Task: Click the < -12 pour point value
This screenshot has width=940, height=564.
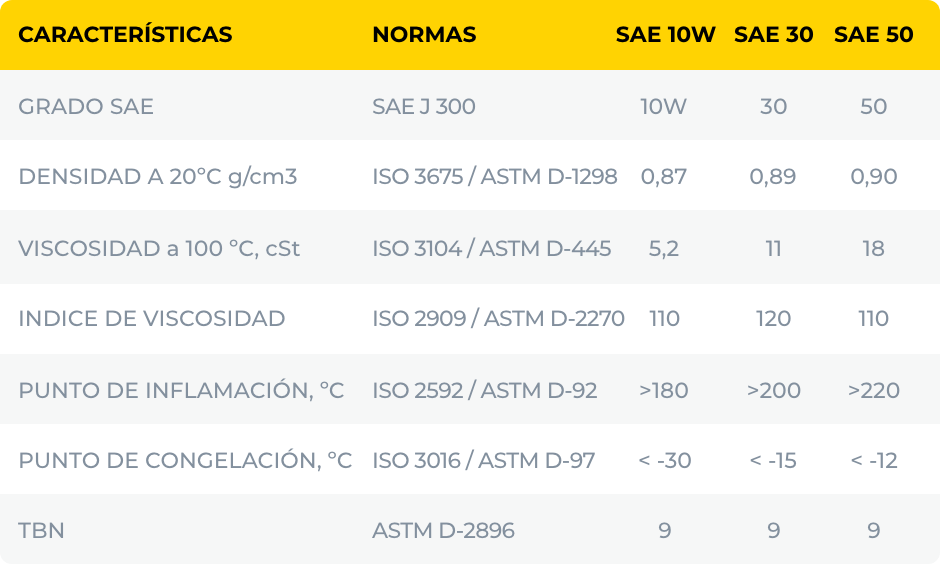Action: tap(873, 461)
